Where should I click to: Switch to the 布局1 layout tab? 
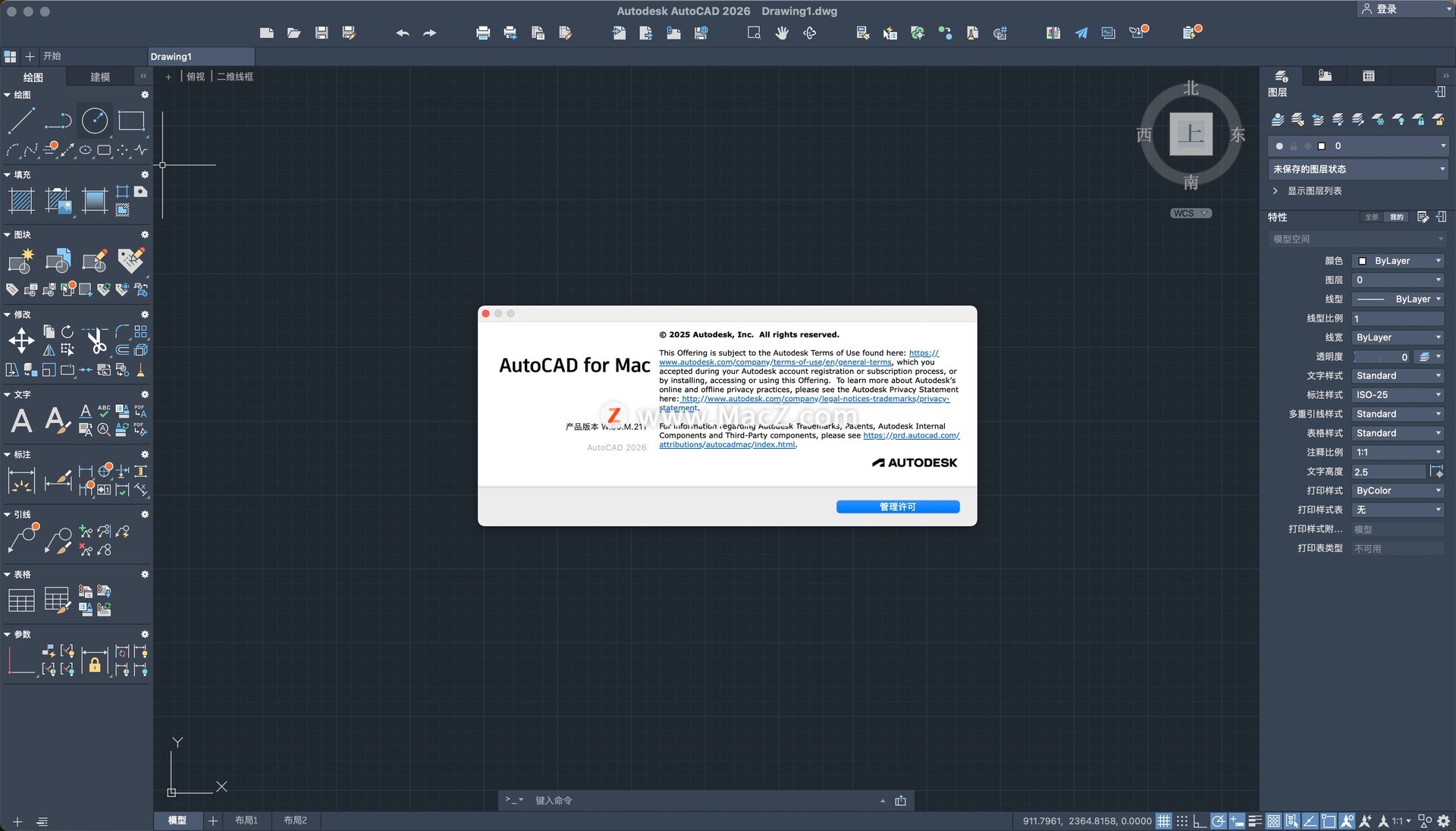tap(246, 821)
